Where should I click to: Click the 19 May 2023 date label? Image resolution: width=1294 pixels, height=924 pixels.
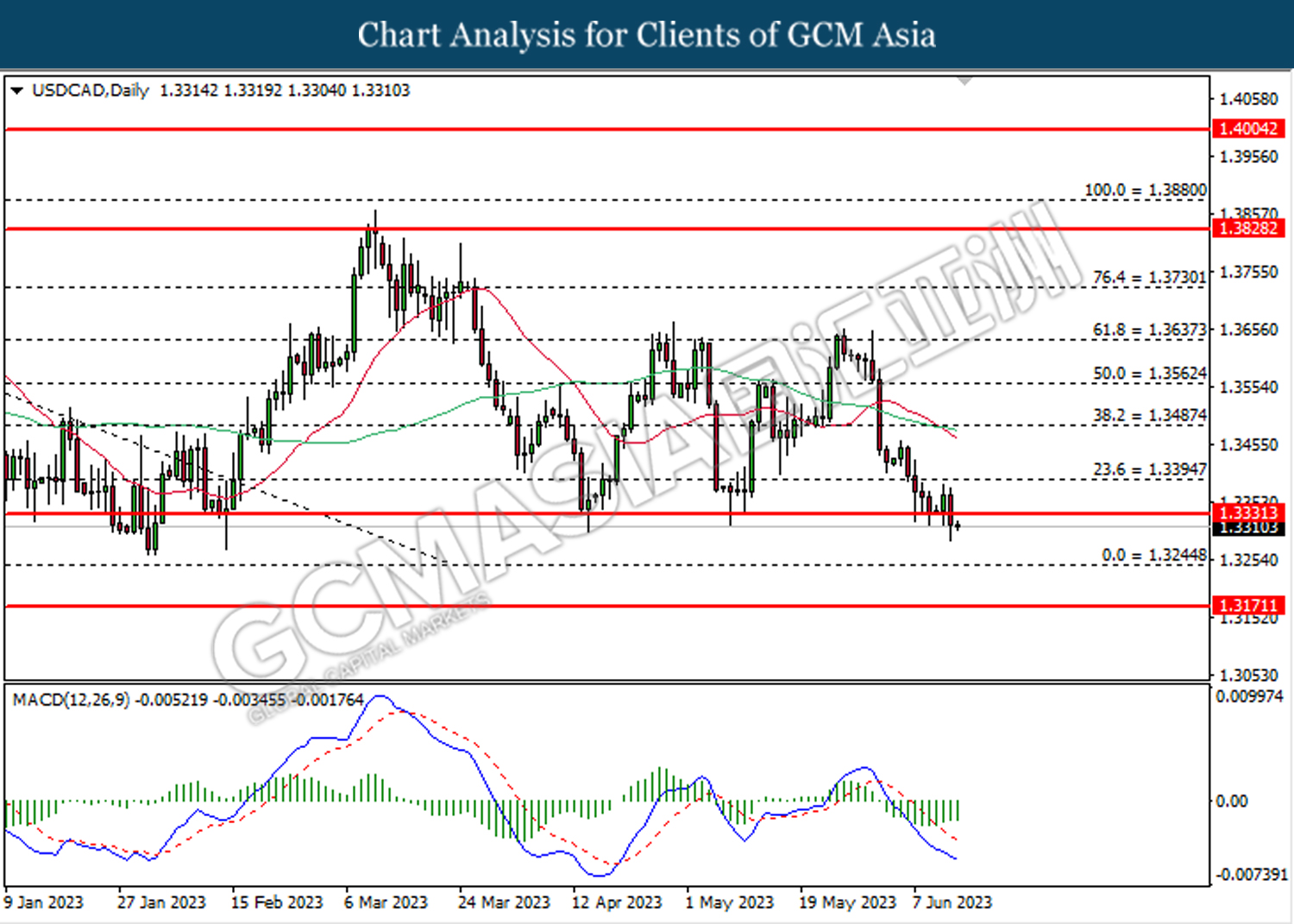tap(848, 902)
